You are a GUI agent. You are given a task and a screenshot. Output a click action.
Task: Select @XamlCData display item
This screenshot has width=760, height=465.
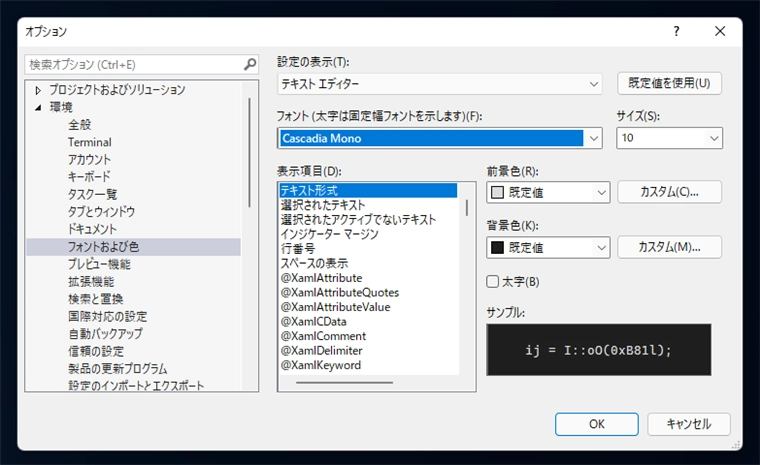pyautogui.click(x=314, y=321)
